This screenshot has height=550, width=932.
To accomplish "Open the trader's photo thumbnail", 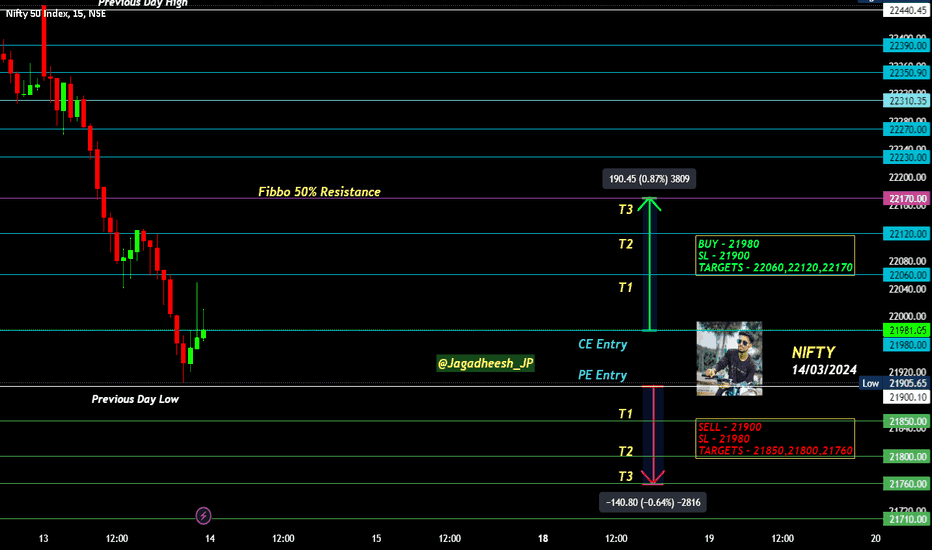I will [729, 359].
